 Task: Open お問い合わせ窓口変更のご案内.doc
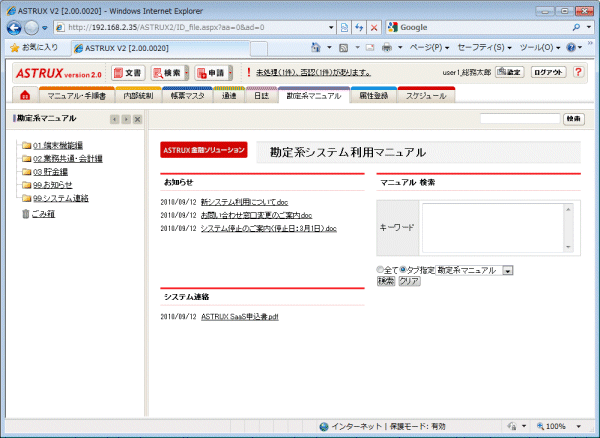(x=256, y=215)
